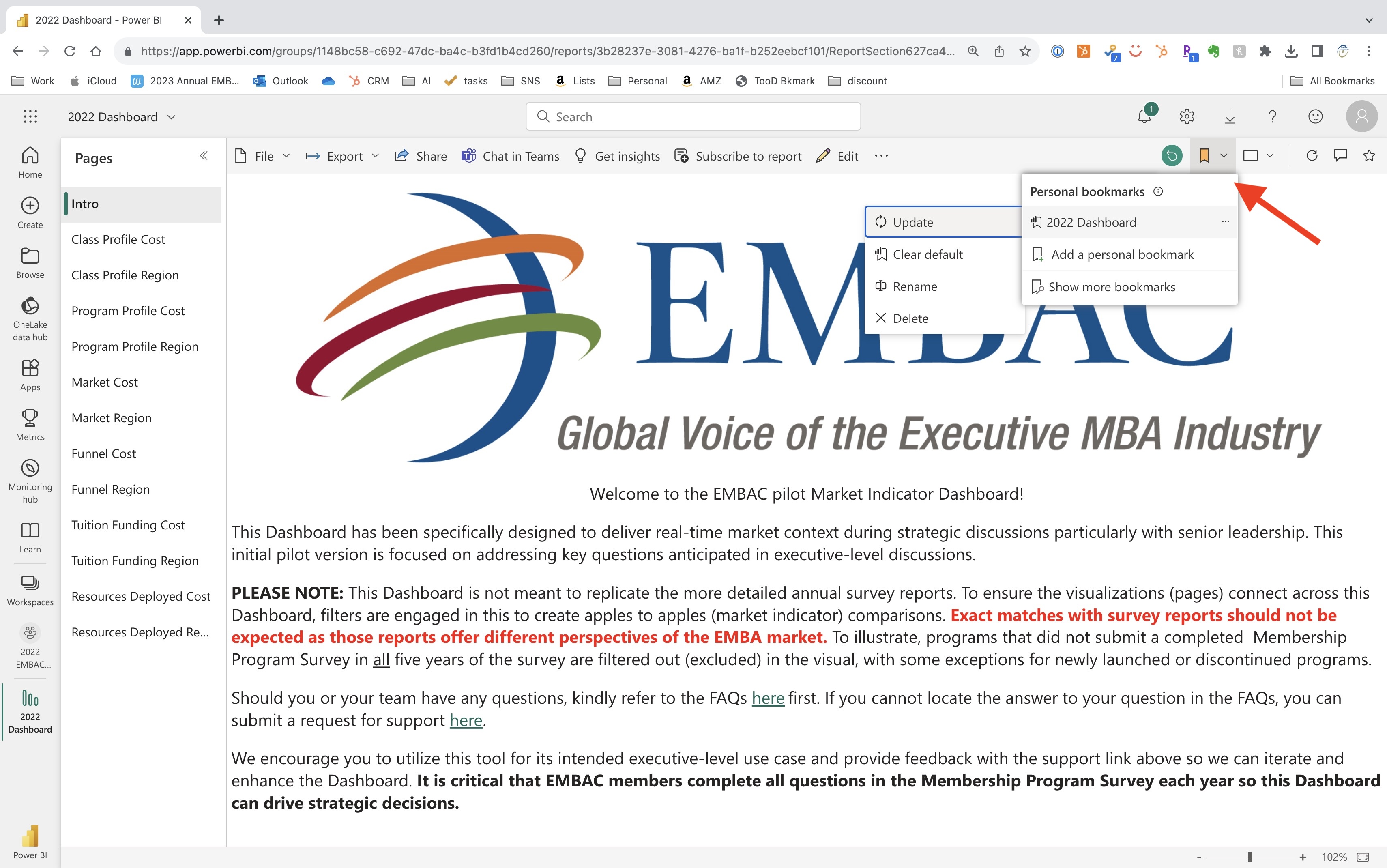Image resolution: width=1387 pixels, height=868 pixels.
Task: Click the zoom in plus button
Action: [x=1303, y=857]
